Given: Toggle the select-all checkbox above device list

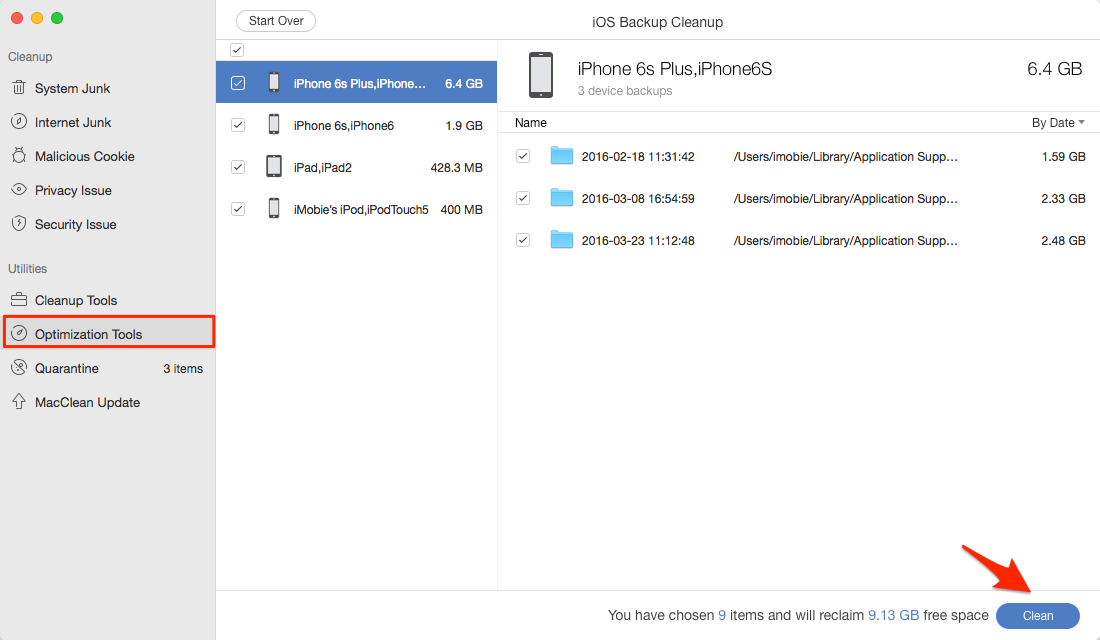Looking at the screenshot, I should point(237,50).
